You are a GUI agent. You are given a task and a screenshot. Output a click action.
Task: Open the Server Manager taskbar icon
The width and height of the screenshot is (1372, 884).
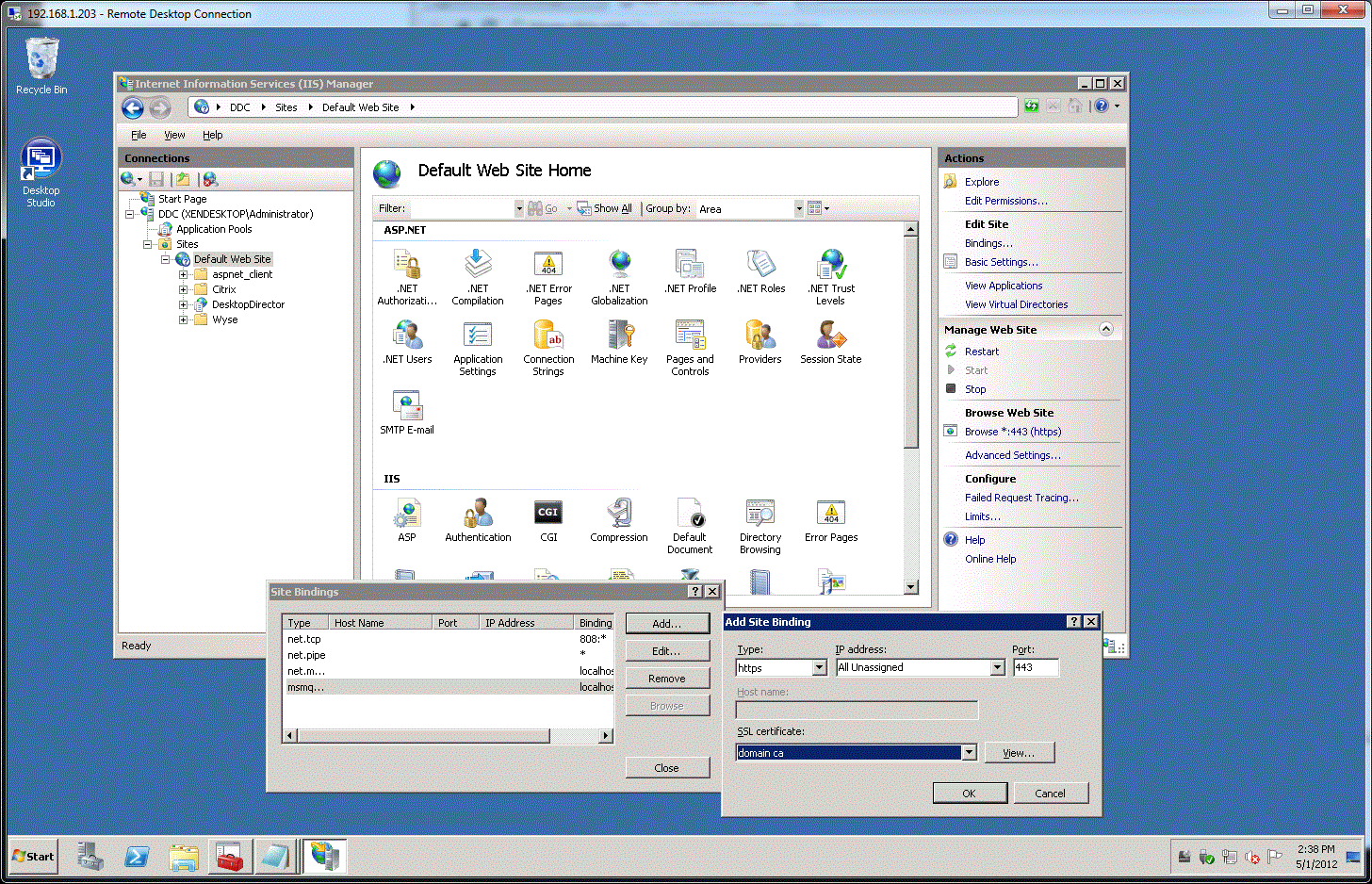[90, 856]
